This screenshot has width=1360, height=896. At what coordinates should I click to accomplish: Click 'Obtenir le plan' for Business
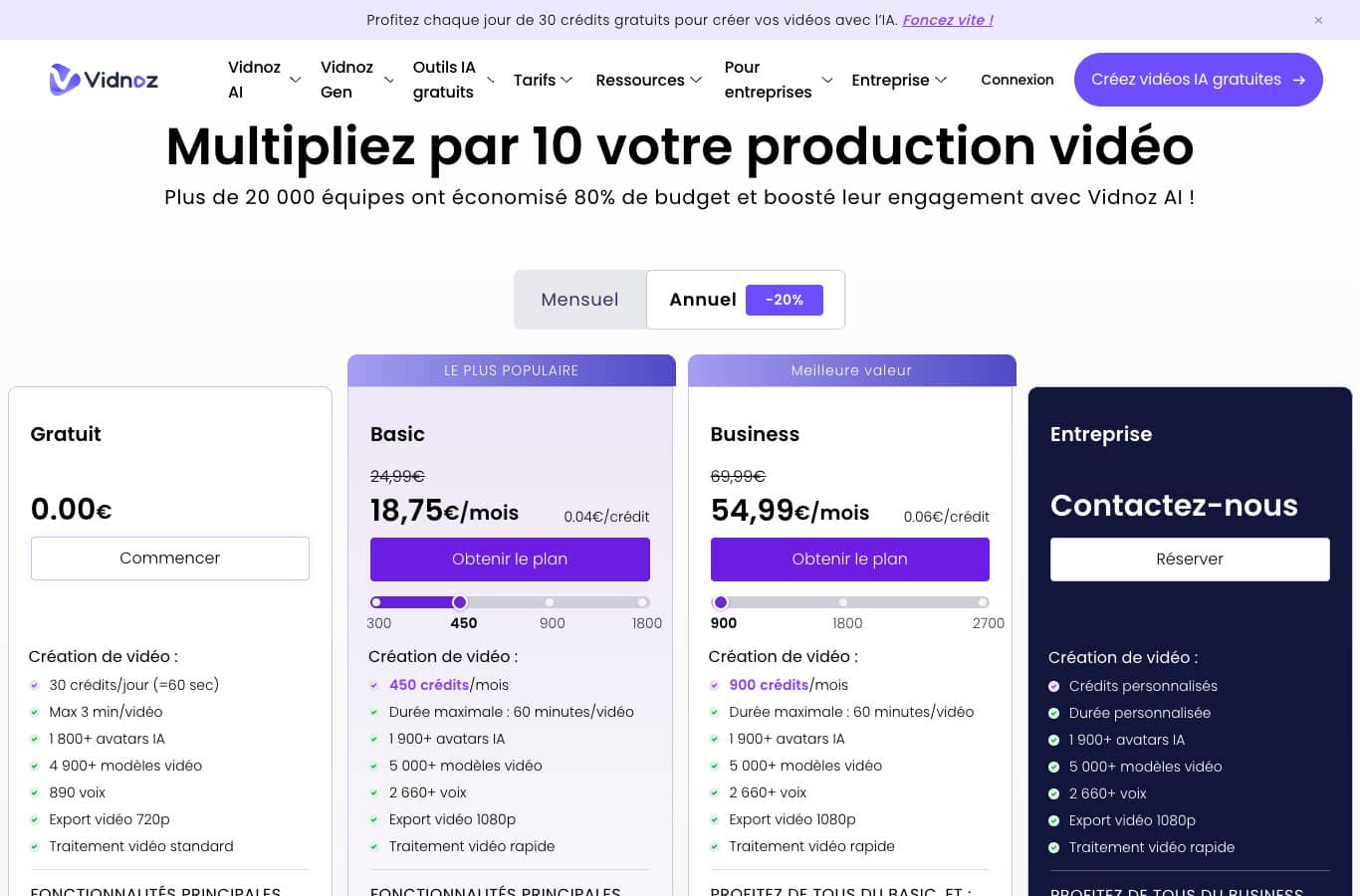click(x=849, y=560)
